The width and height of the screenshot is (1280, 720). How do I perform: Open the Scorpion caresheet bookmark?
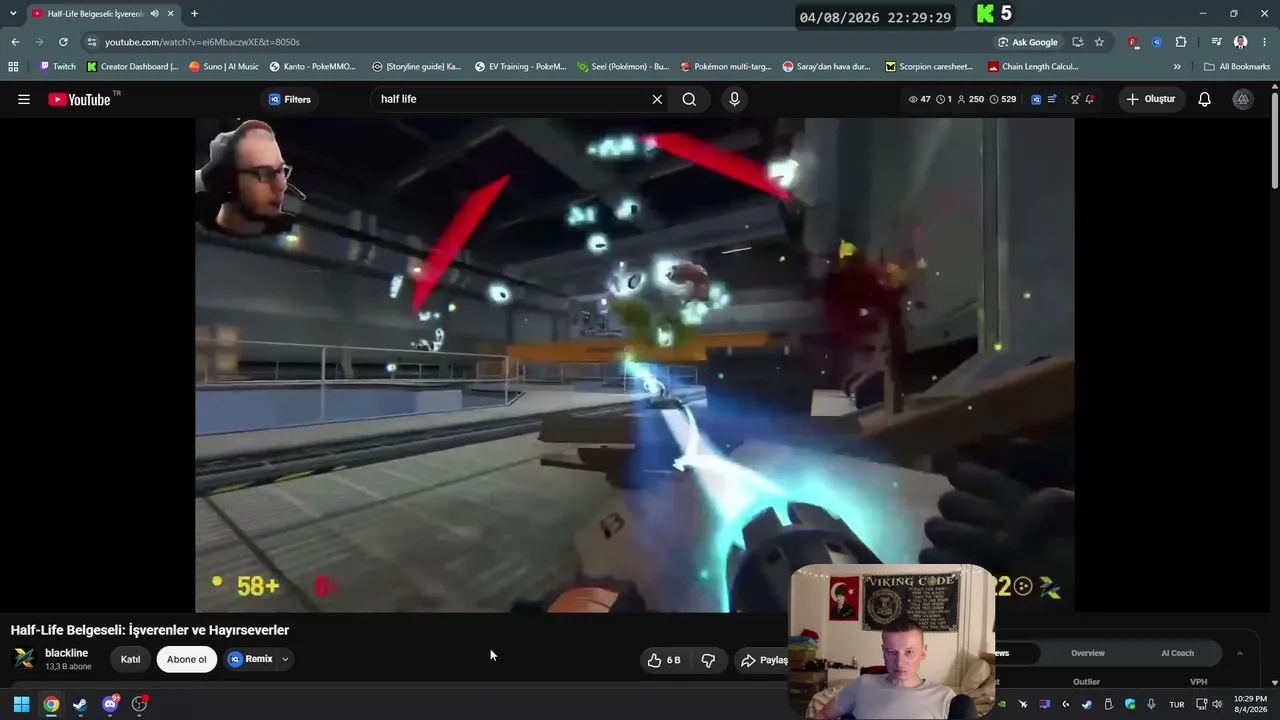[x=930, y=67]
